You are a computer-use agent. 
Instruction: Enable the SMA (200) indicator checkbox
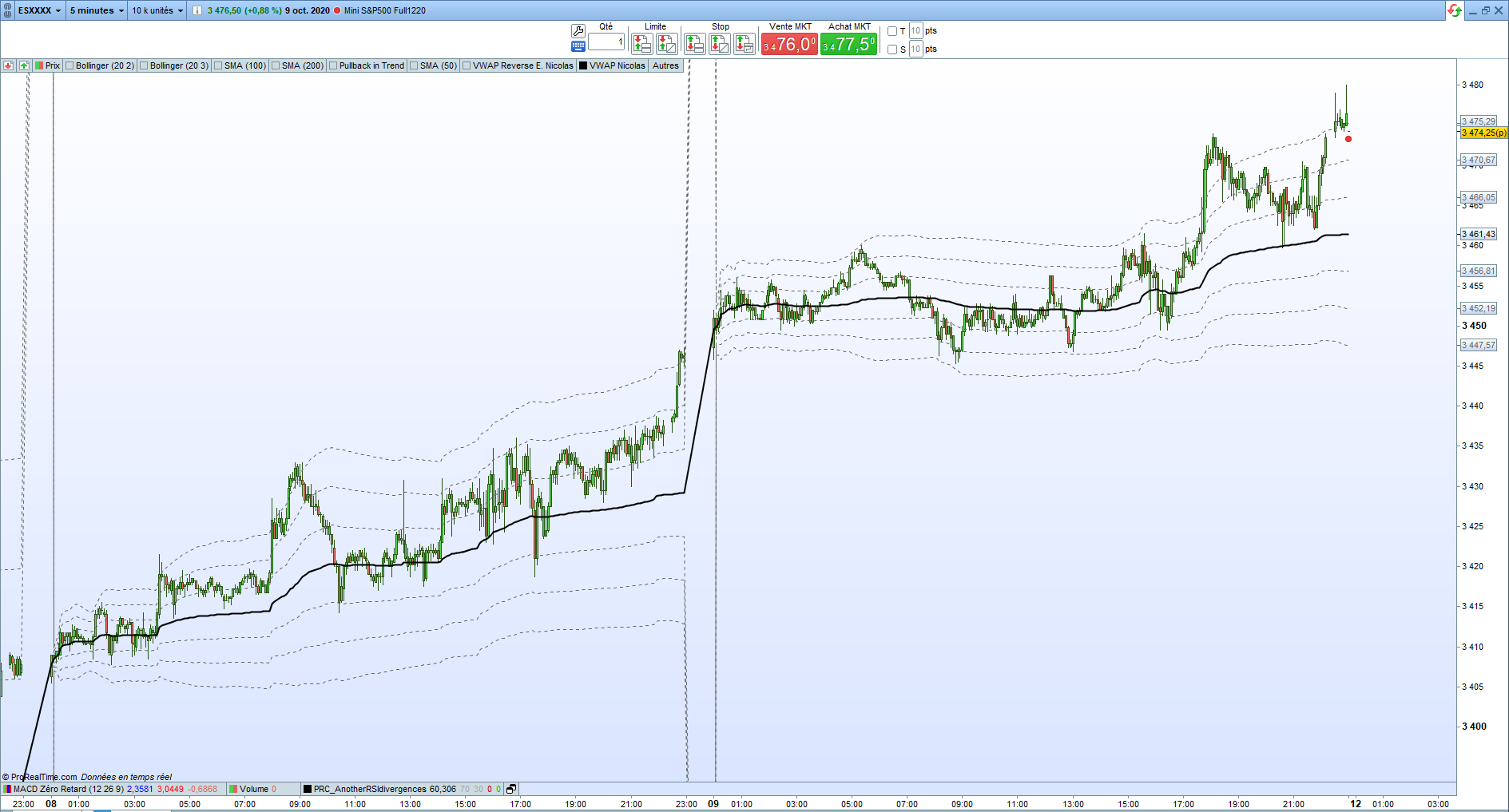tap(276, 65)
